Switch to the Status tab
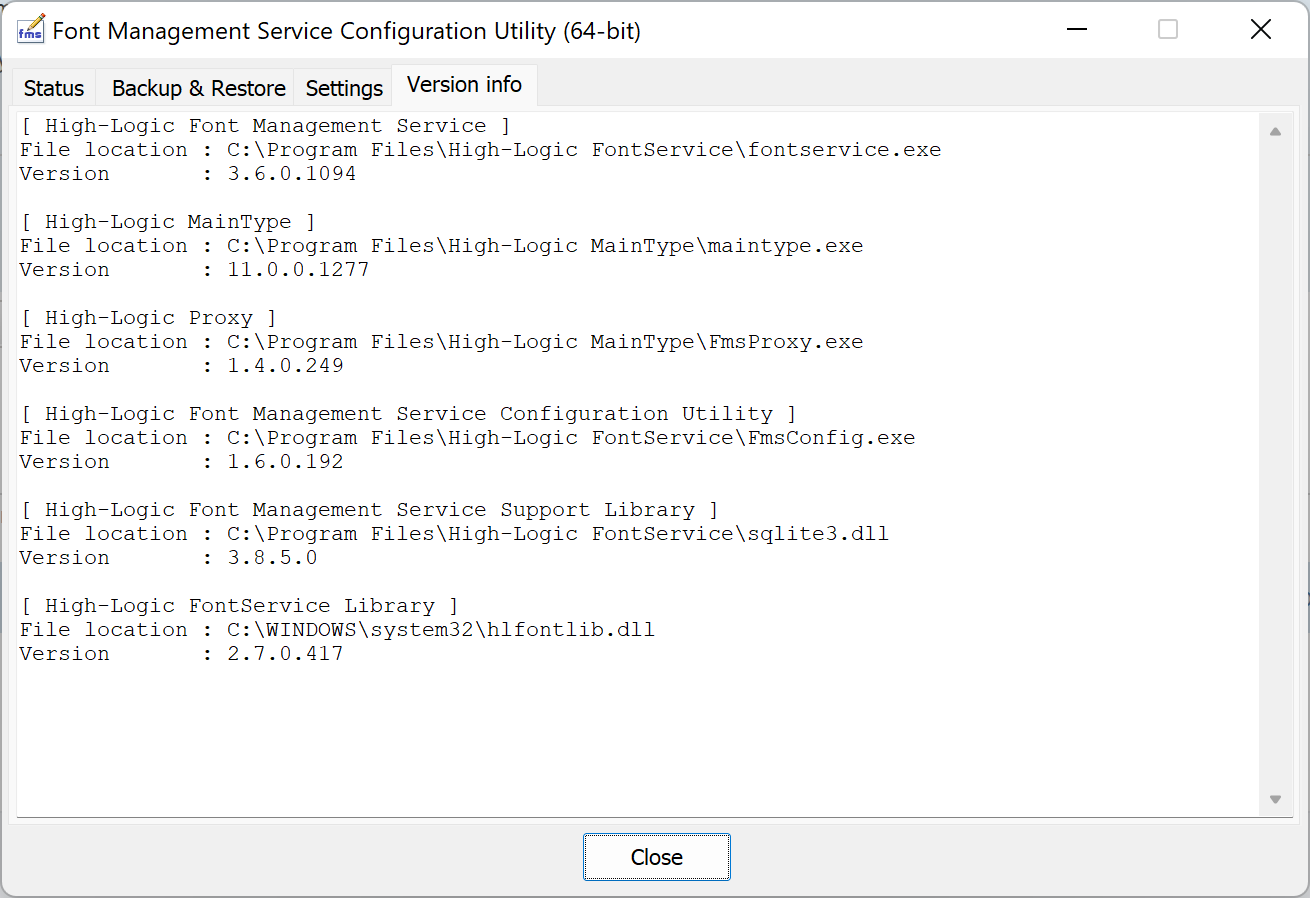The width and height of the screenshot is (1310, 898). [x=54, y=88]
